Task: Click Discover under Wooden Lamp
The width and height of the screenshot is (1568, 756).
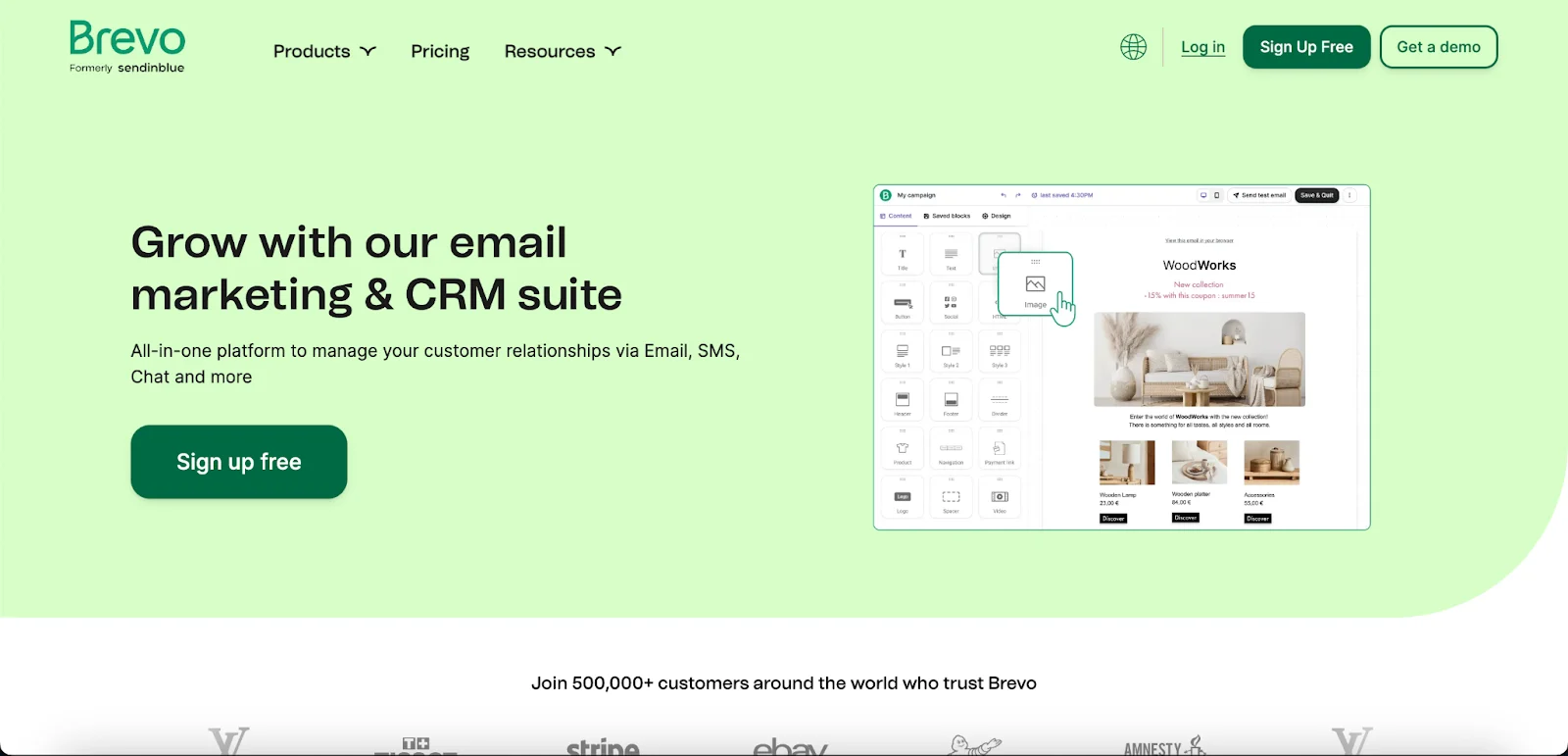Action: click(1113, 519)
